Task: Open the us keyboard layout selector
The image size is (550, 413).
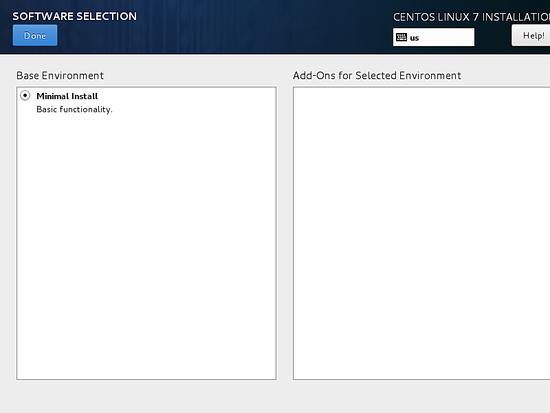Action: [434, 37]
